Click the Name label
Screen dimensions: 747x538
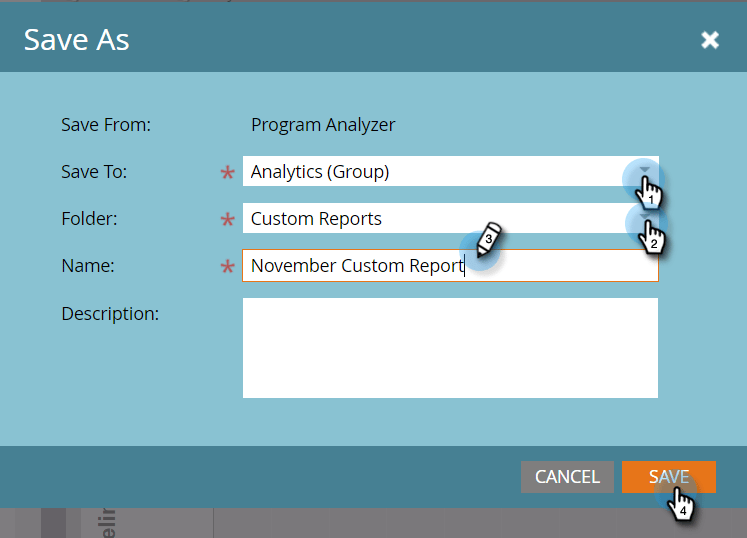point(88,266)
